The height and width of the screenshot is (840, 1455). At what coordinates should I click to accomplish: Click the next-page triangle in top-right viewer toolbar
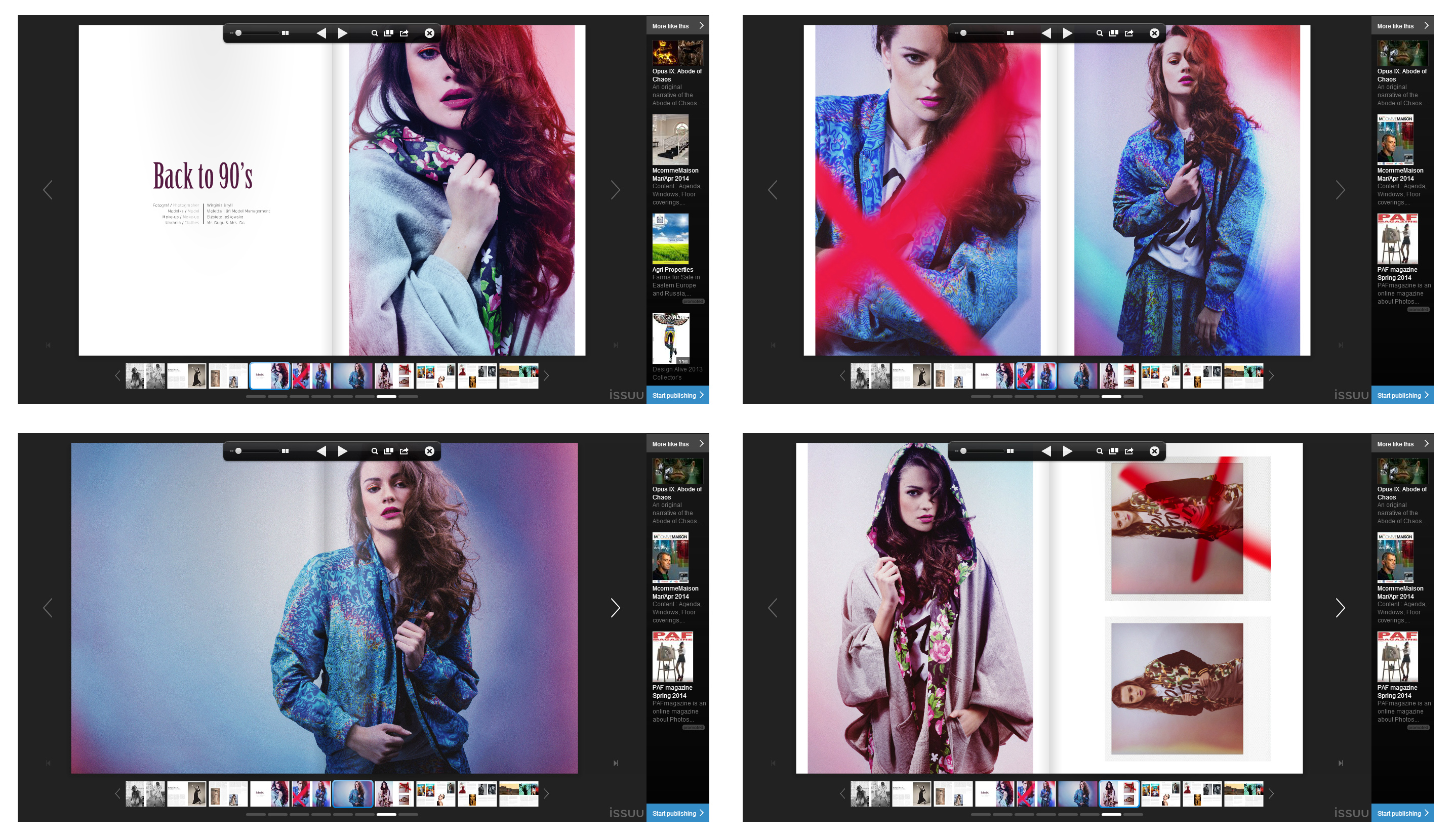coord(1067,33)
